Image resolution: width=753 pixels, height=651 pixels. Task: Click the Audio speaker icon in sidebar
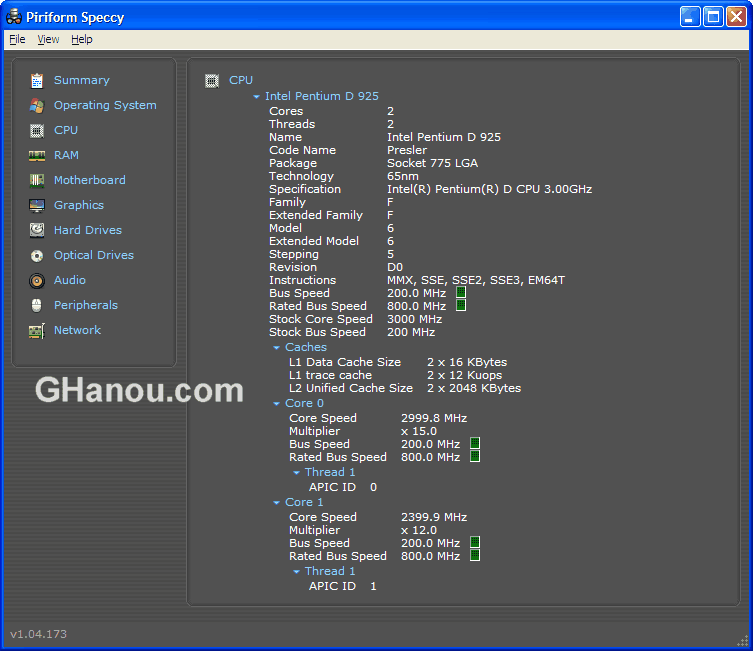tap(37, 281)
